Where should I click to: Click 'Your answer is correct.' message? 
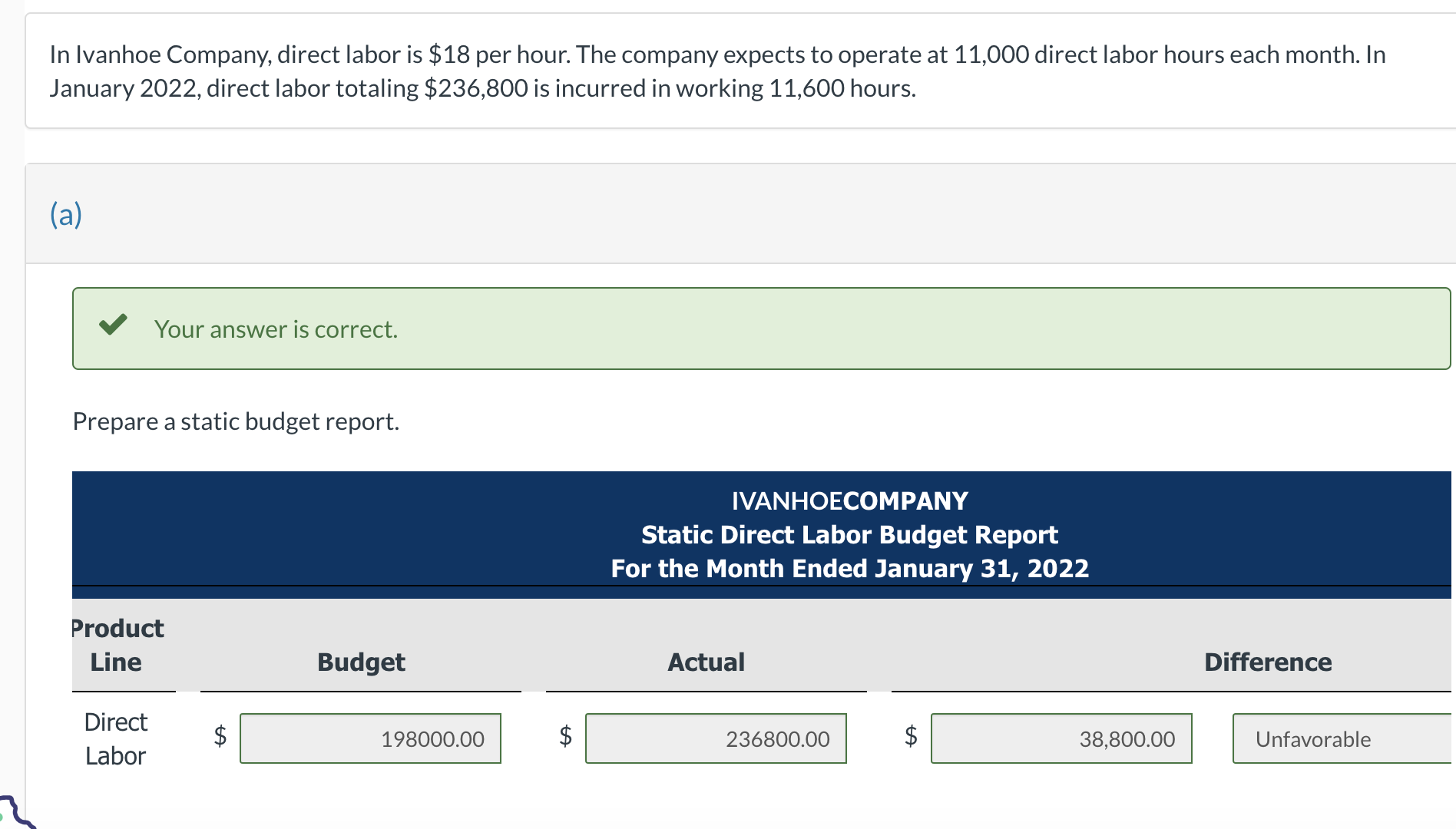(276, 329)
